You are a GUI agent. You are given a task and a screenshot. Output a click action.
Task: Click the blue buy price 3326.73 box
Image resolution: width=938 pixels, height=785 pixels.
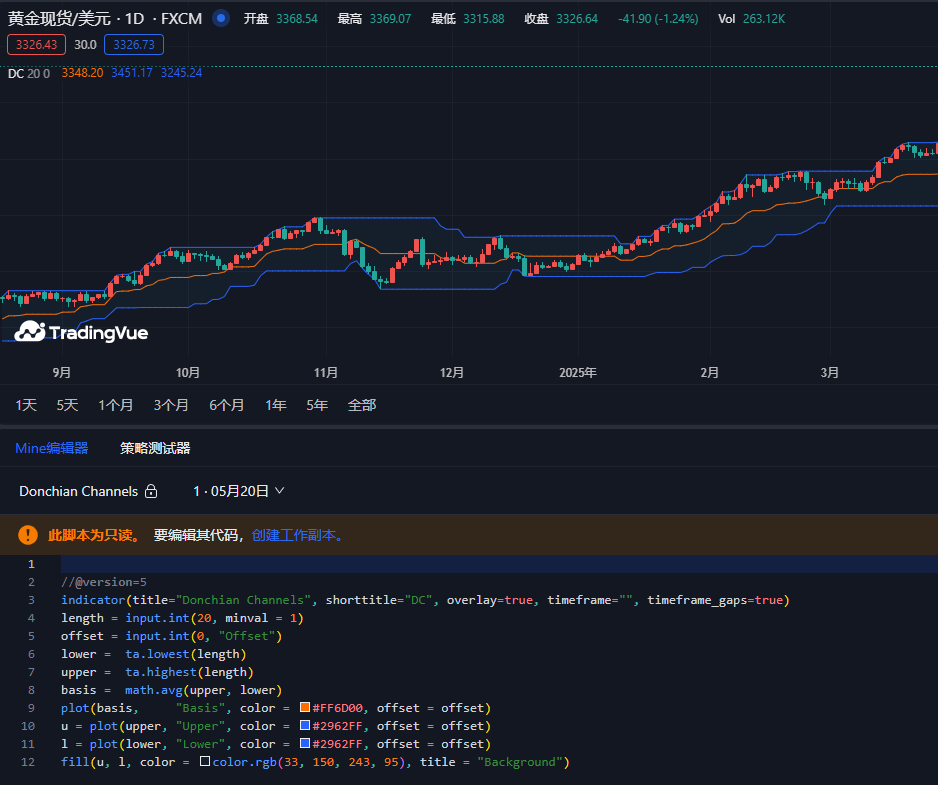coord(133,44)
